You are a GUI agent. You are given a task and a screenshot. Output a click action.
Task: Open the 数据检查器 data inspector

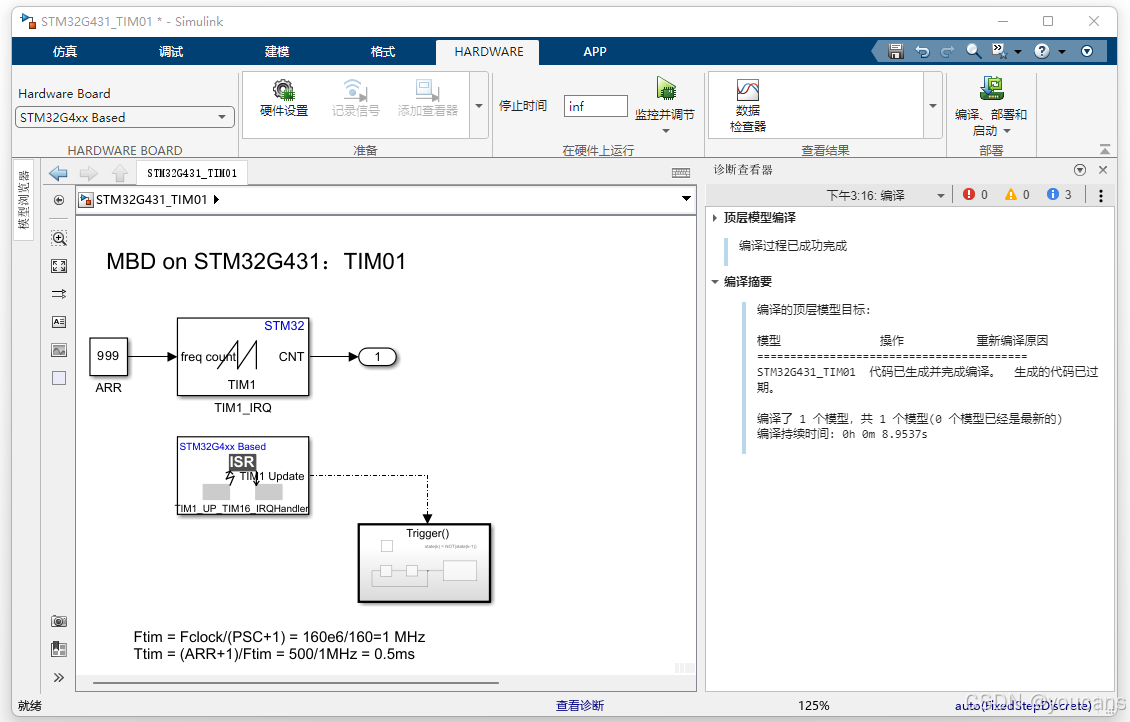tap(747, 105)
